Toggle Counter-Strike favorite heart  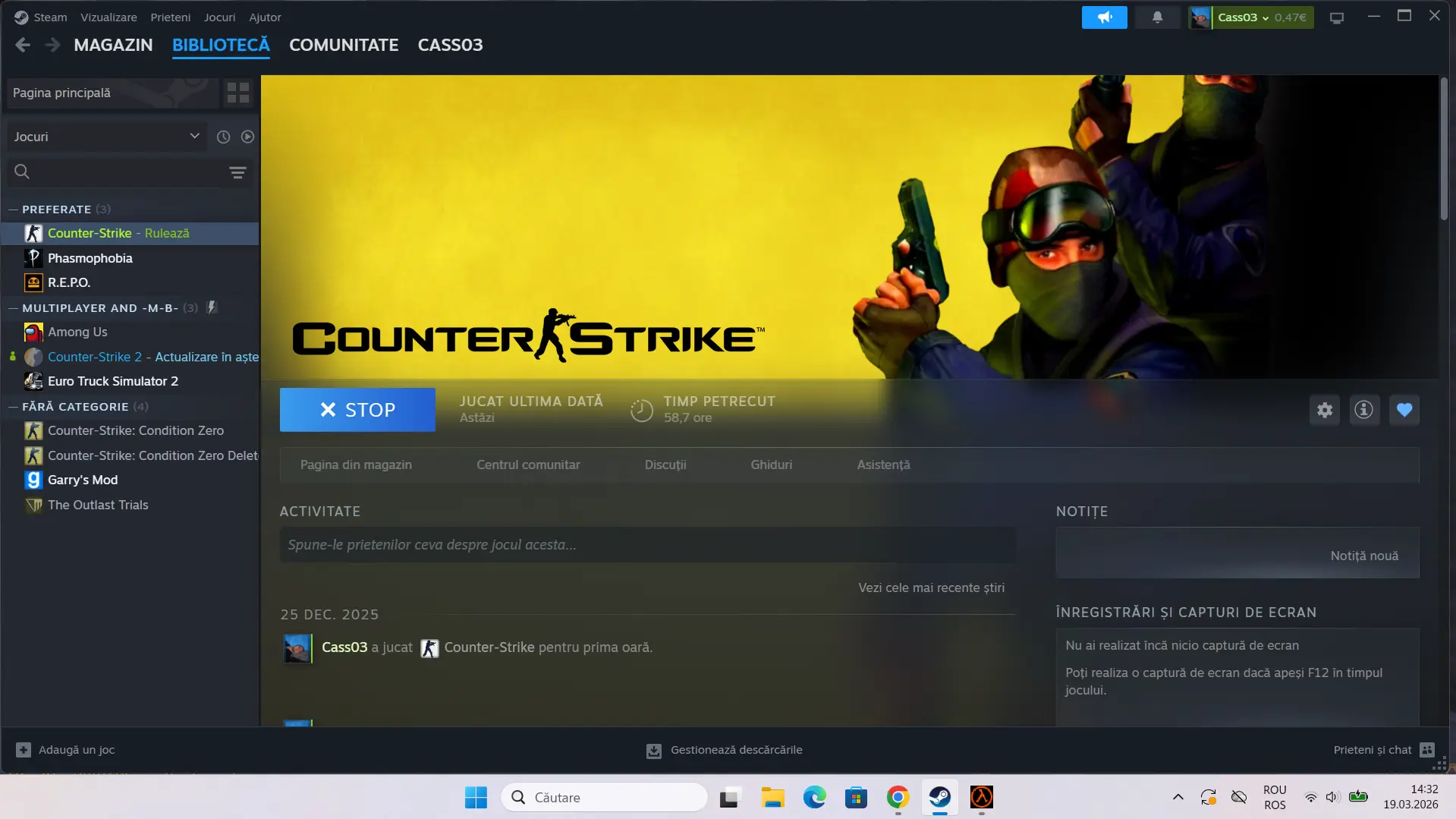(x=1404, y=410)
